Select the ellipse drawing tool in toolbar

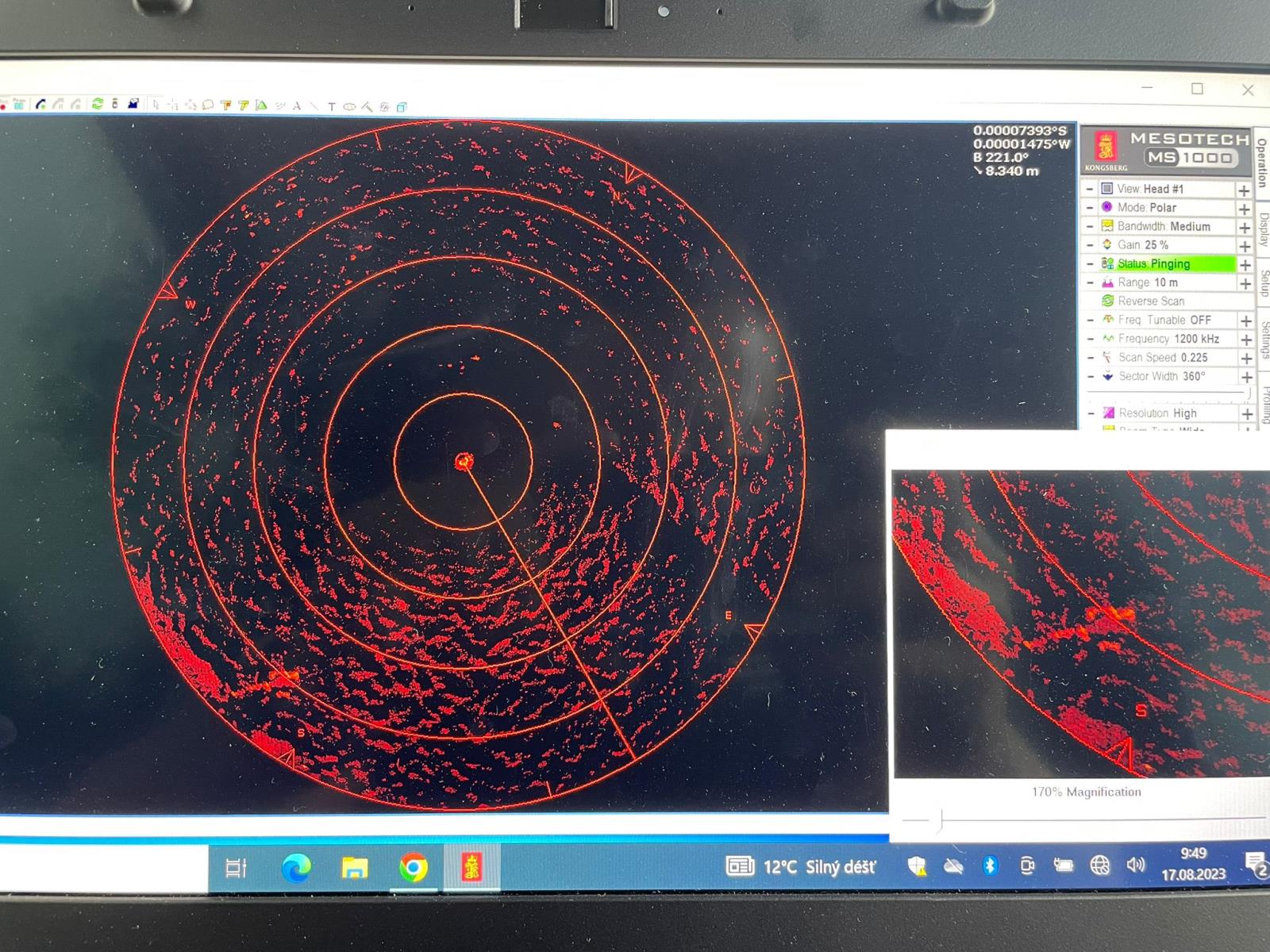tap(349, 106)
